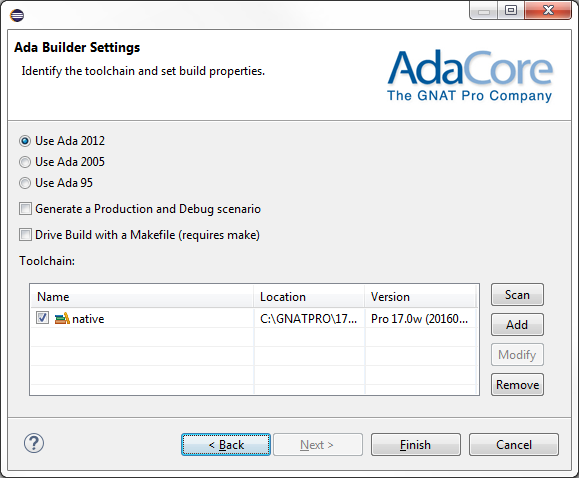Click the Eclipse icon in title bar
This screenshot has width=579, height=478.
coord(17,16)
